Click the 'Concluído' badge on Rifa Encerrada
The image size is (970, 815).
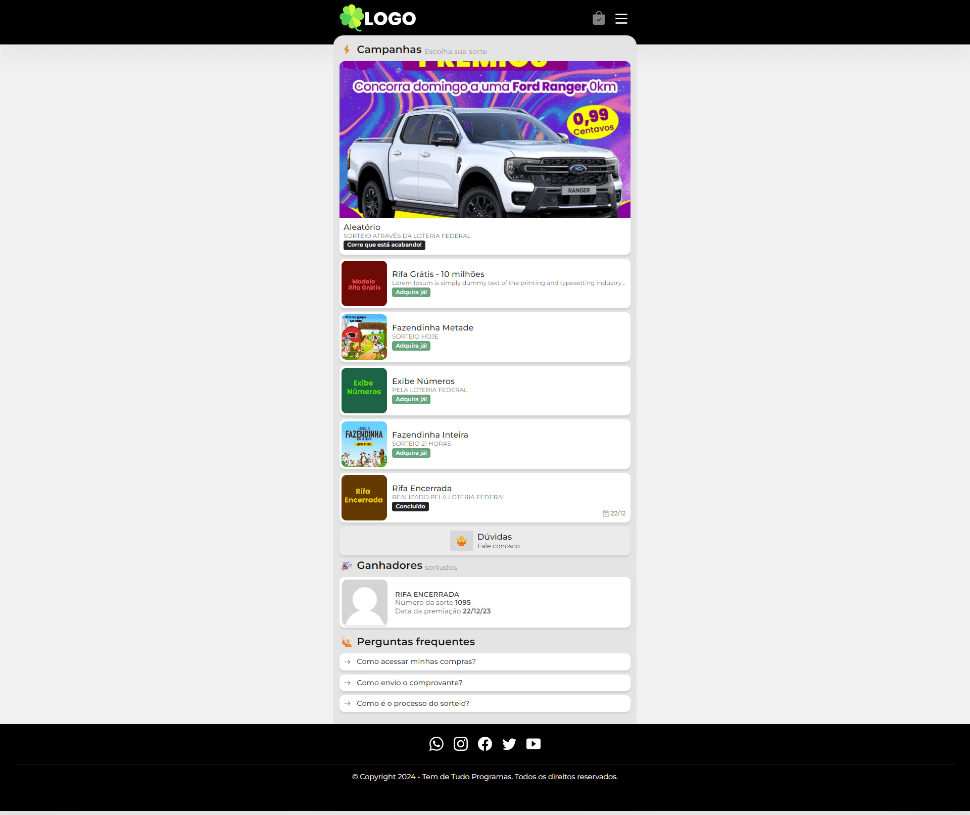point(411,506)
